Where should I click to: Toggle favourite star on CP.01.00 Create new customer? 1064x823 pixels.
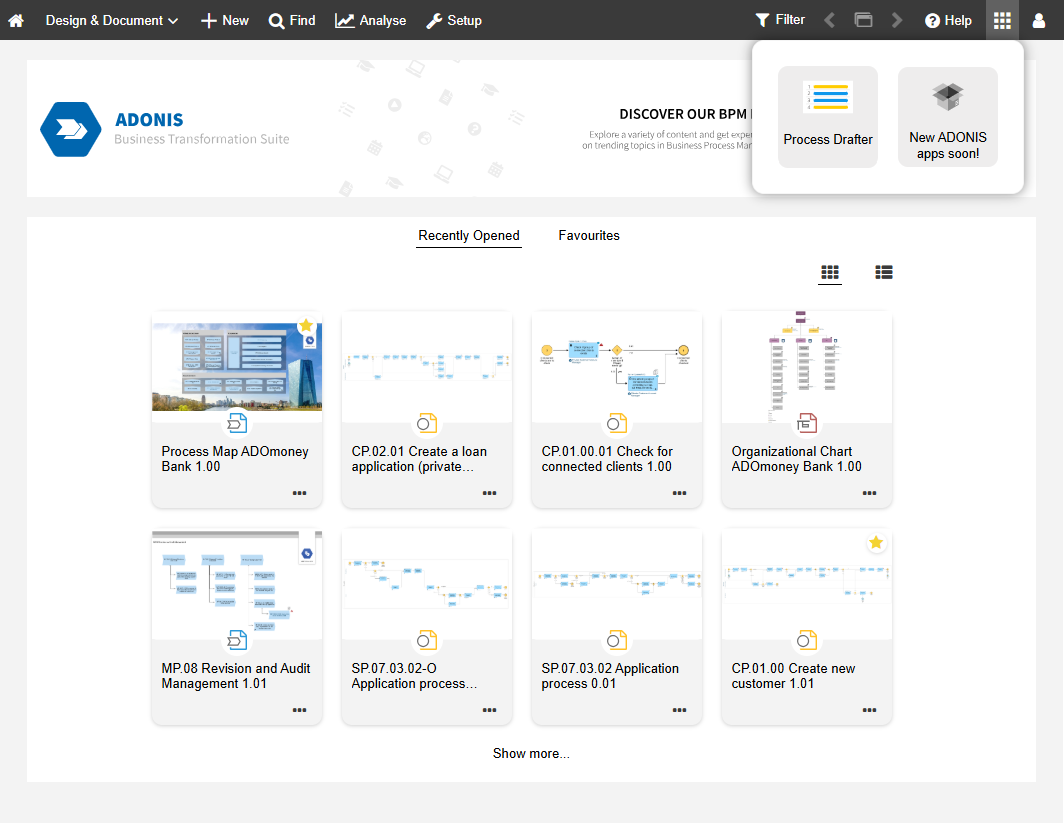pos(876,543)
